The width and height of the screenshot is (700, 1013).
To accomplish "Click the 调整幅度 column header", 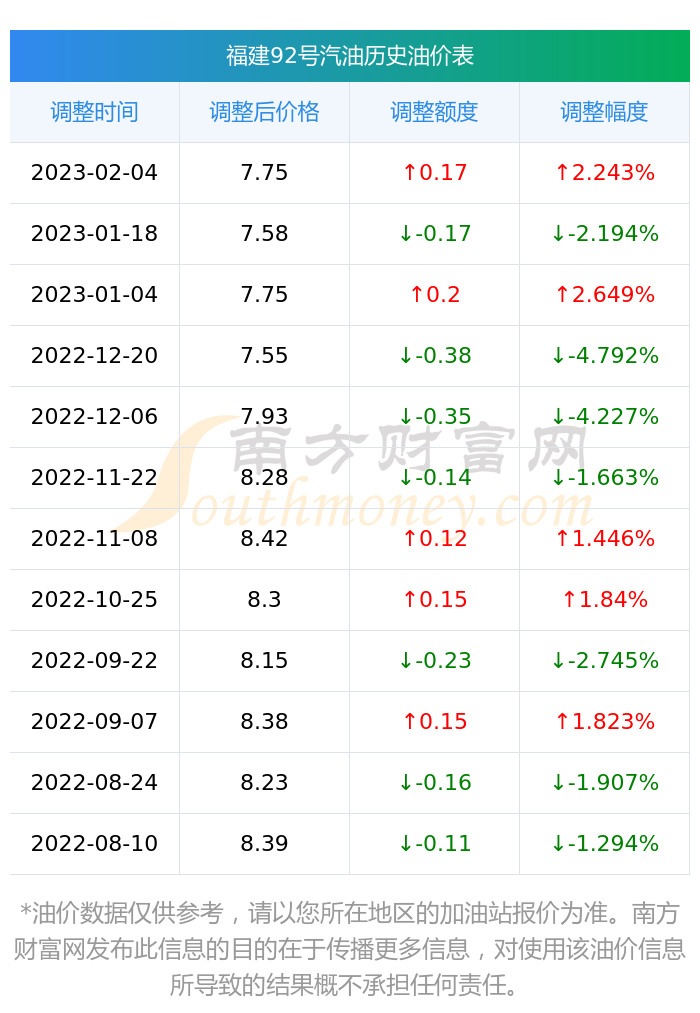I will [x=604, y=112].
